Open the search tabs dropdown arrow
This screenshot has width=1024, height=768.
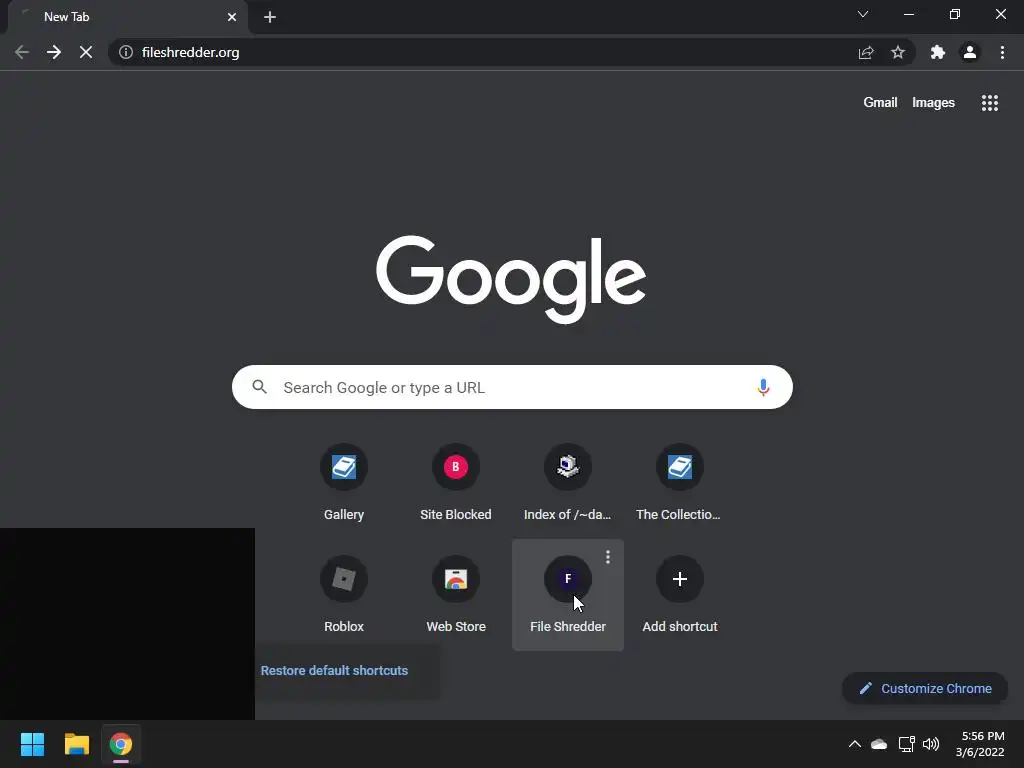point(863,14)
